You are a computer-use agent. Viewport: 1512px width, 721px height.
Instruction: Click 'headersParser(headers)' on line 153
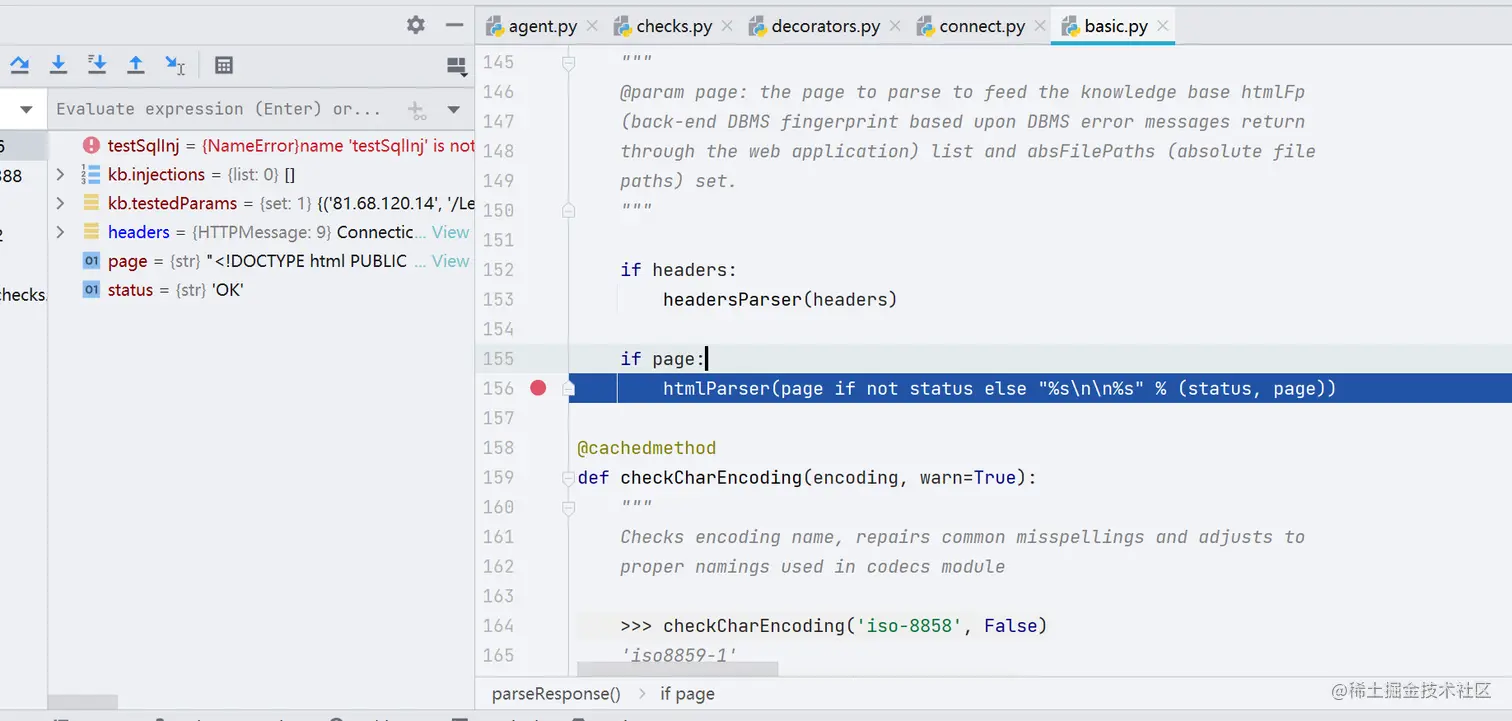pyautogui.click(x=780, y=299)
